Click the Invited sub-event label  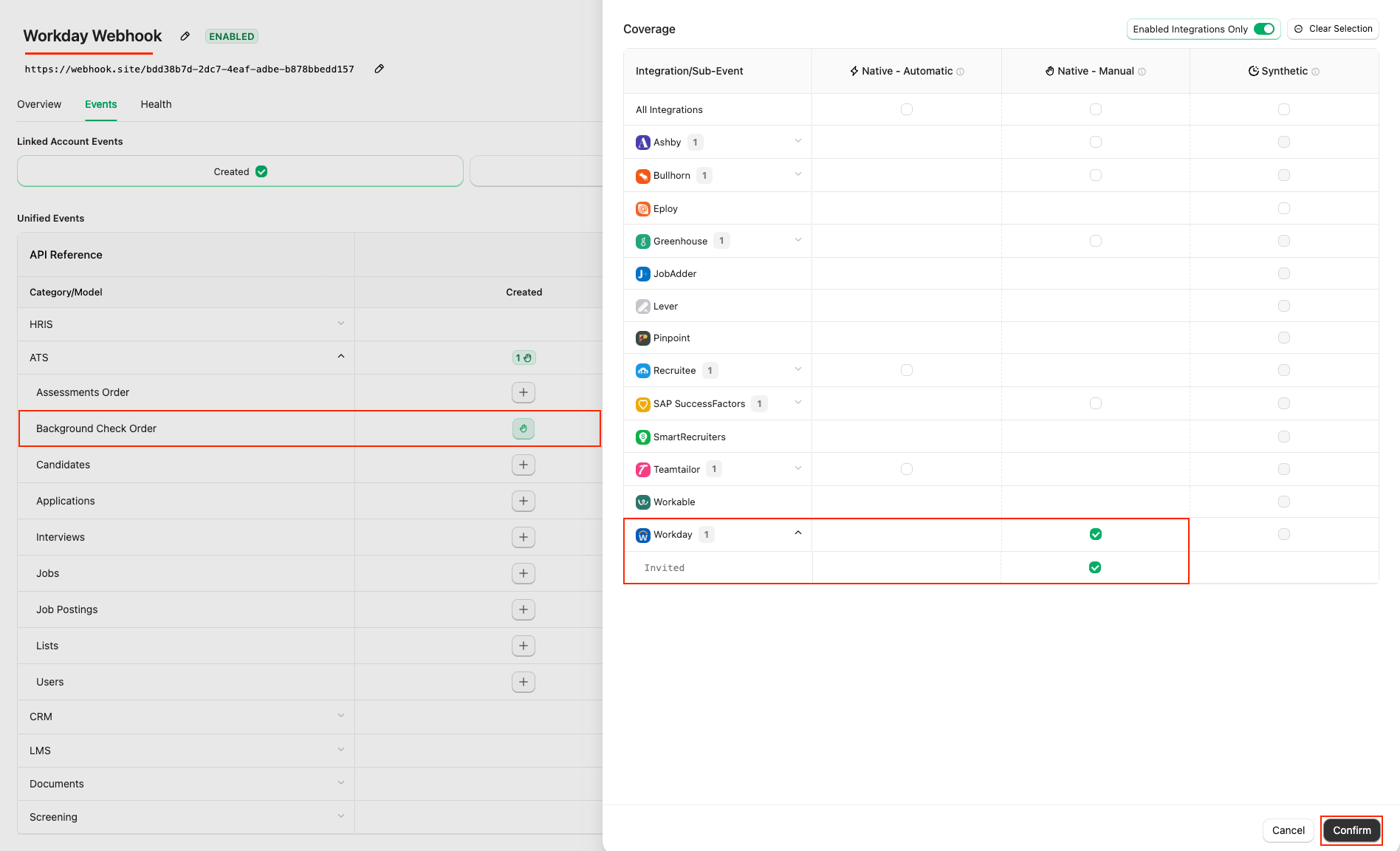[664, 567]
